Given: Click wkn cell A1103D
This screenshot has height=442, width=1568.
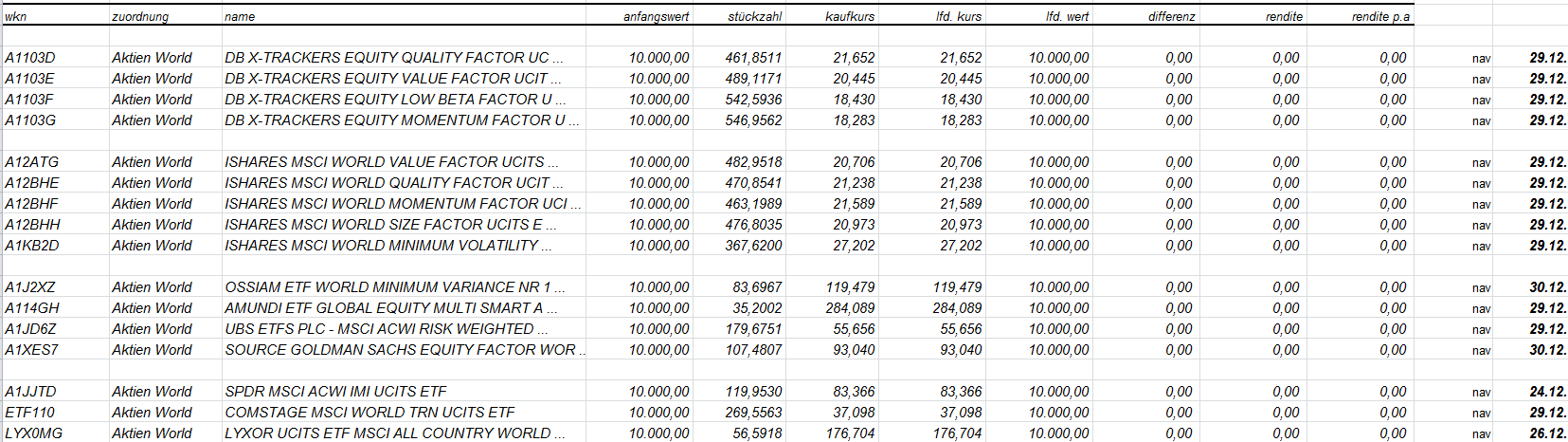Looking at the screenshot, I should (30, 58).
